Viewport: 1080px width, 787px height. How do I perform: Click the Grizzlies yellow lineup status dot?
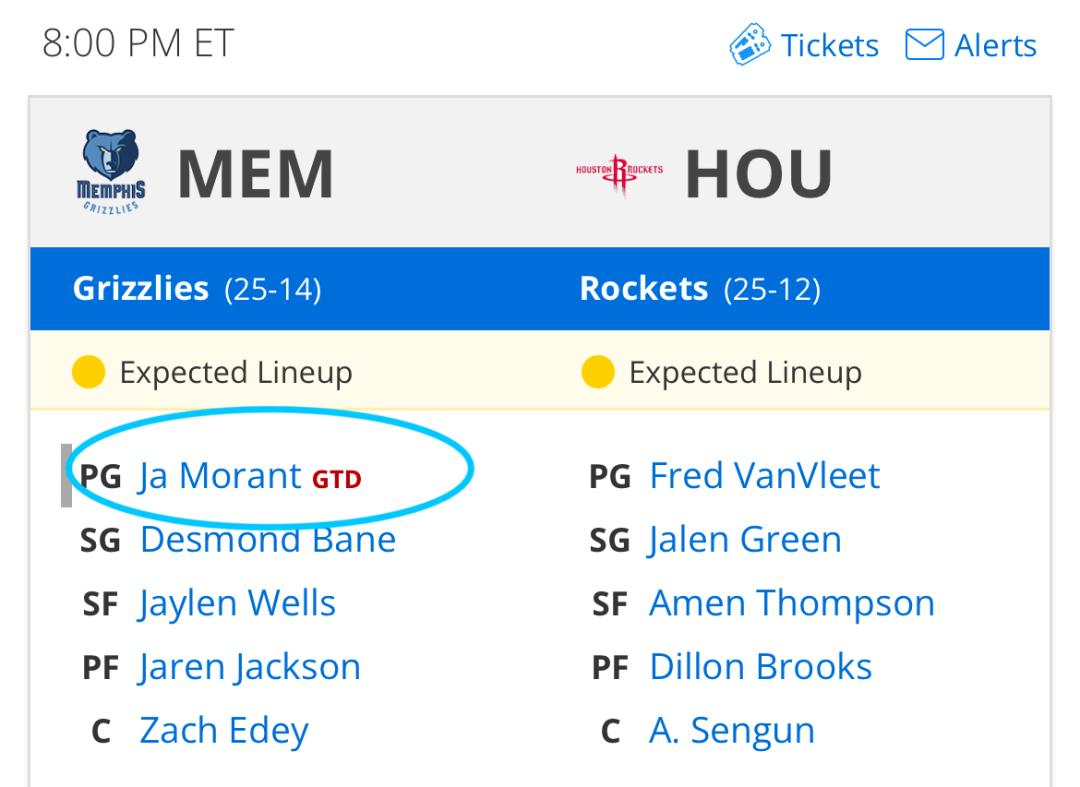click(88, 372)
